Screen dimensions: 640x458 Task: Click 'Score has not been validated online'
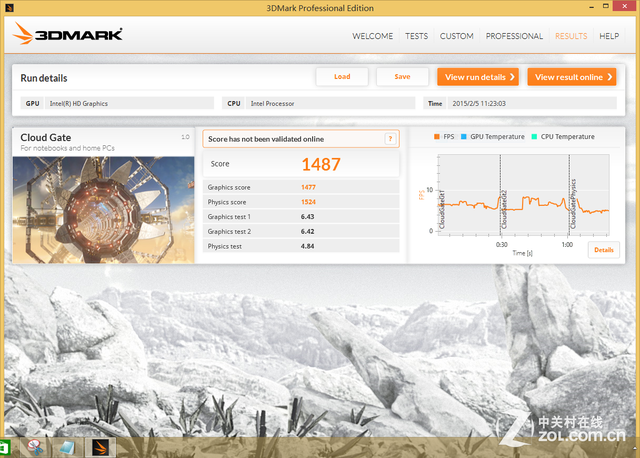point(266,139)
